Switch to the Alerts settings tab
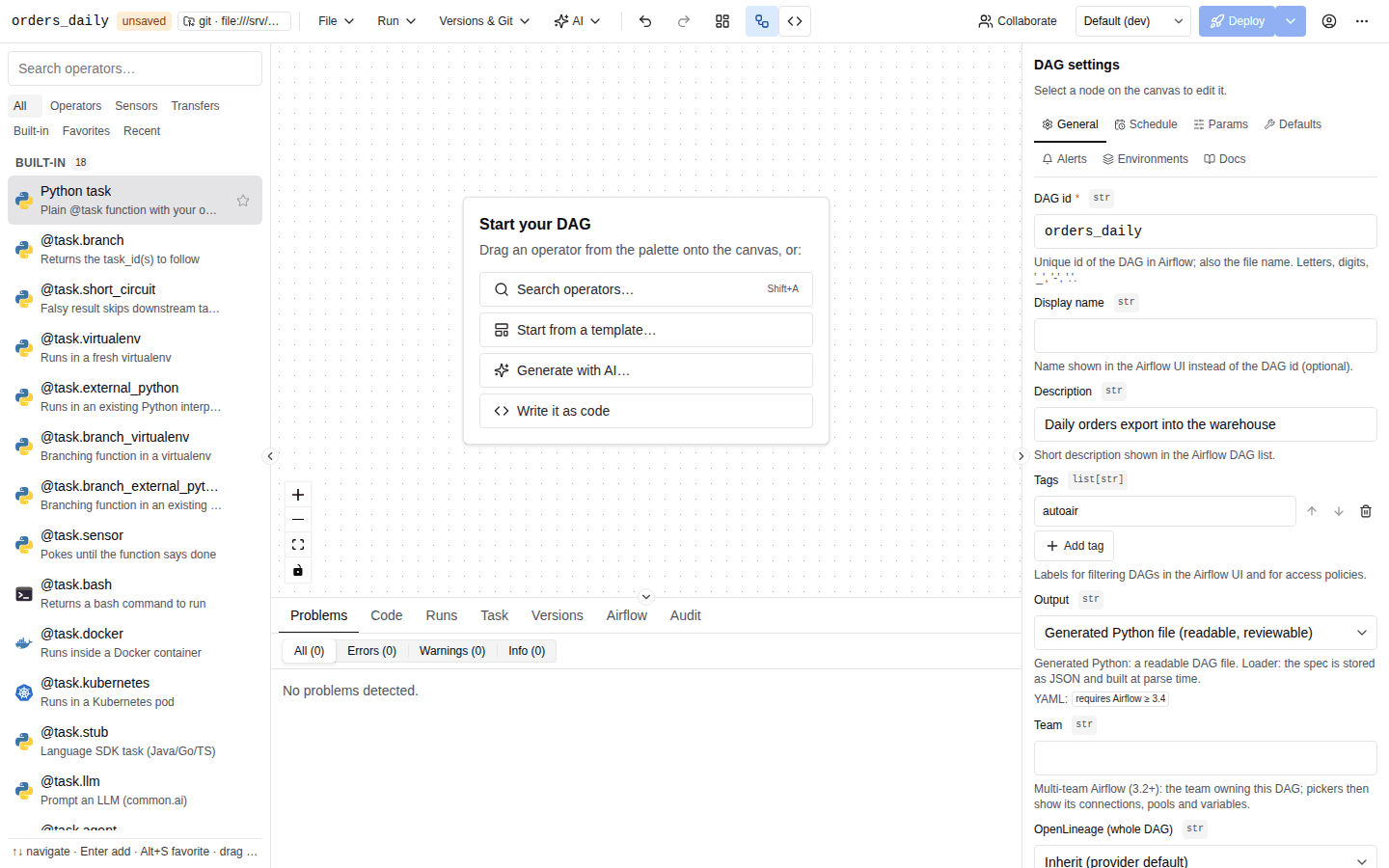Image resolution: width=1389 pixels, height=868 pixels. point(1064,159)
